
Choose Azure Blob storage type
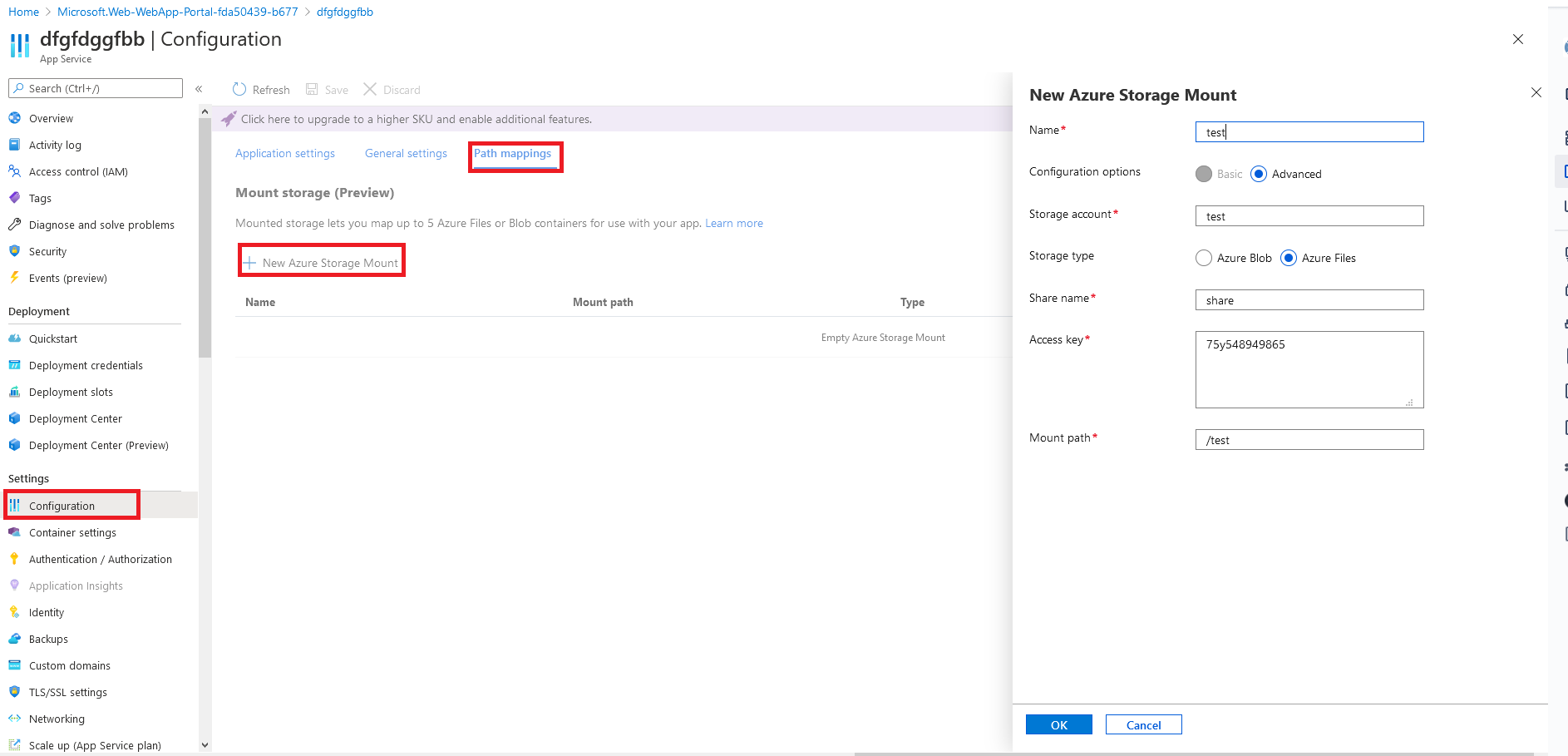(1204, 258)
